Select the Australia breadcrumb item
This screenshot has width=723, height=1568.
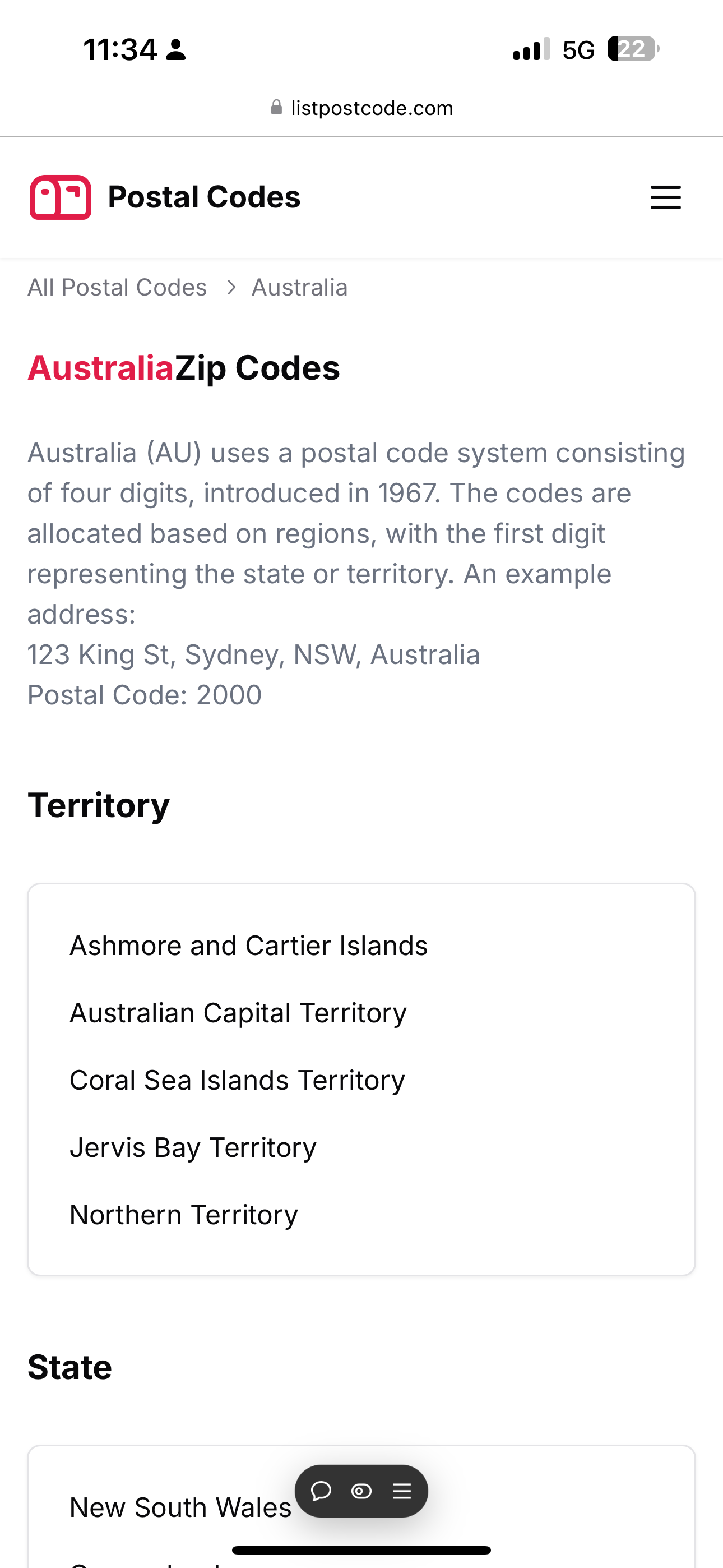[x=299, y=287]
